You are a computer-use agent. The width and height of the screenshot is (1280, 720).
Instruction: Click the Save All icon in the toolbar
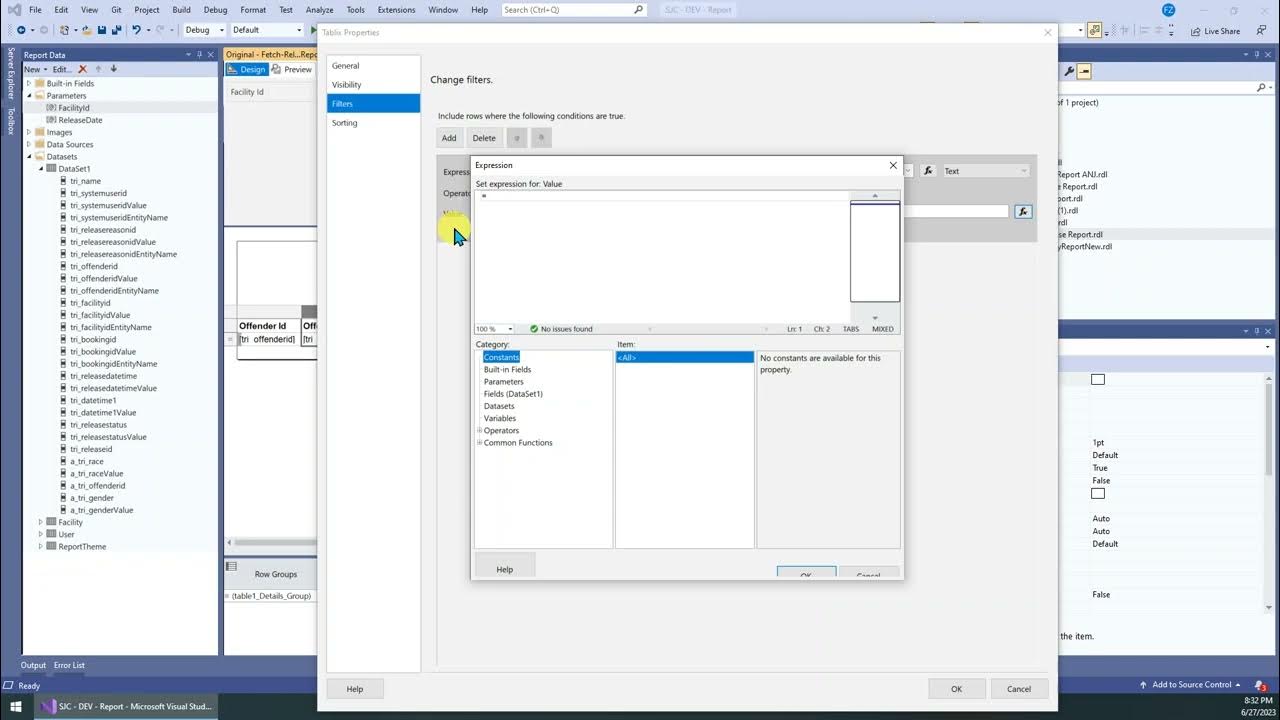point(117,30)
